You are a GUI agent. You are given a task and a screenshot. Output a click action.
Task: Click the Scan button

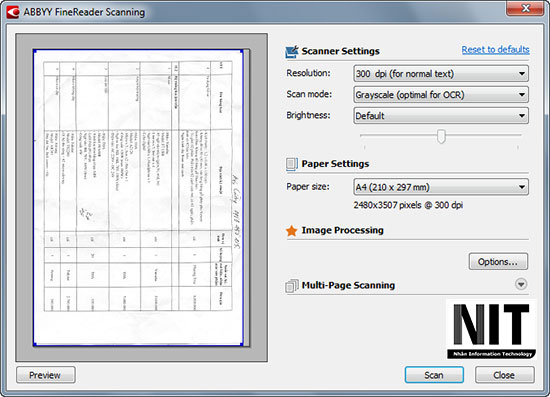coord(434,375)
